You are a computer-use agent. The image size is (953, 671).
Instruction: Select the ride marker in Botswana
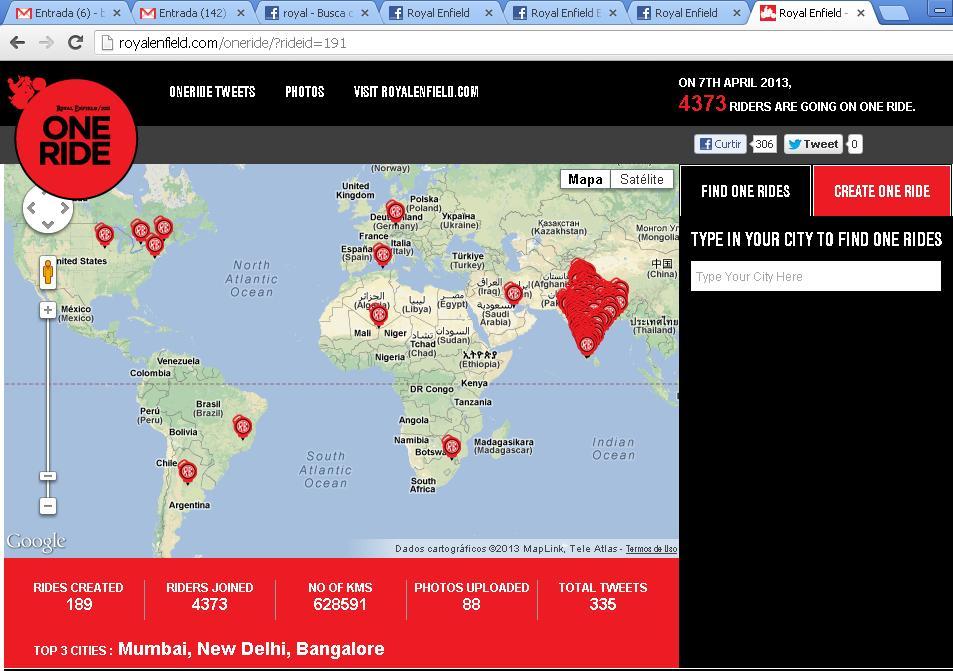pos(451,447)
